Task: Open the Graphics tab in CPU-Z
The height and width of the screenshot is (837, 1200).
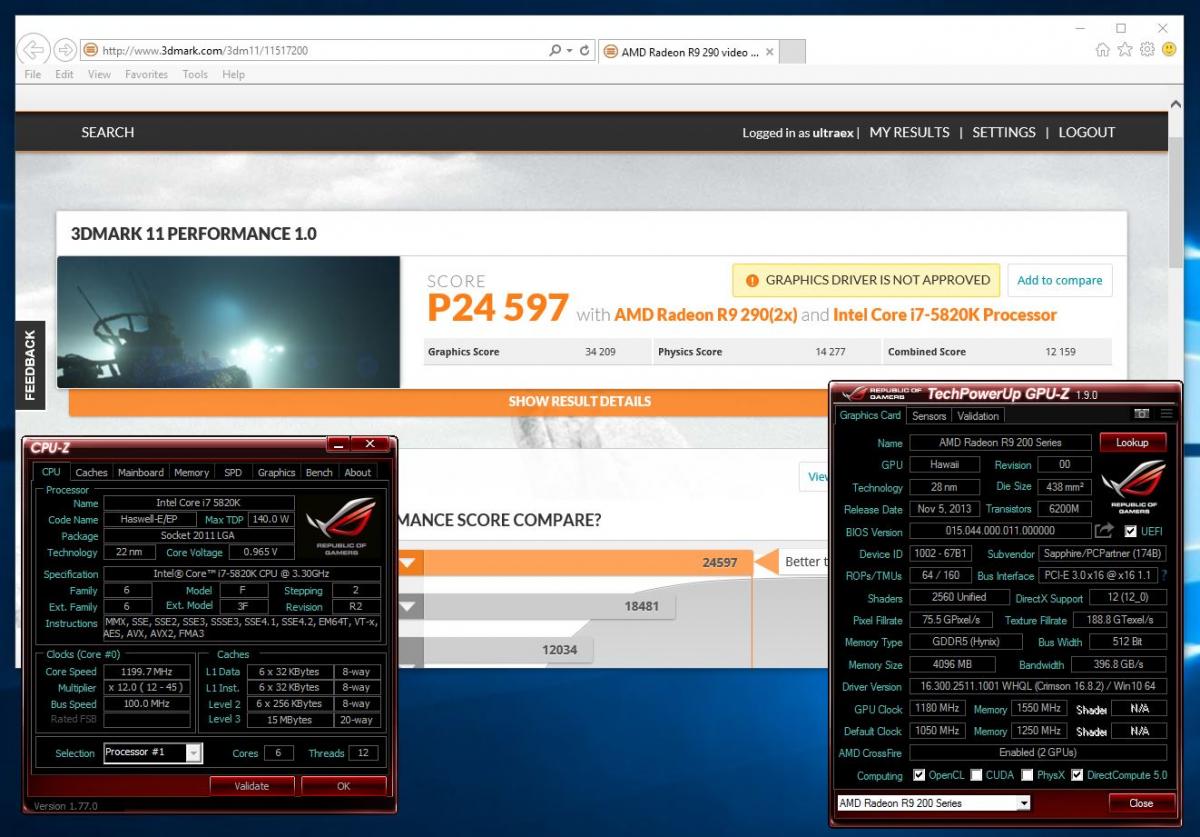Action: [276, 473]
